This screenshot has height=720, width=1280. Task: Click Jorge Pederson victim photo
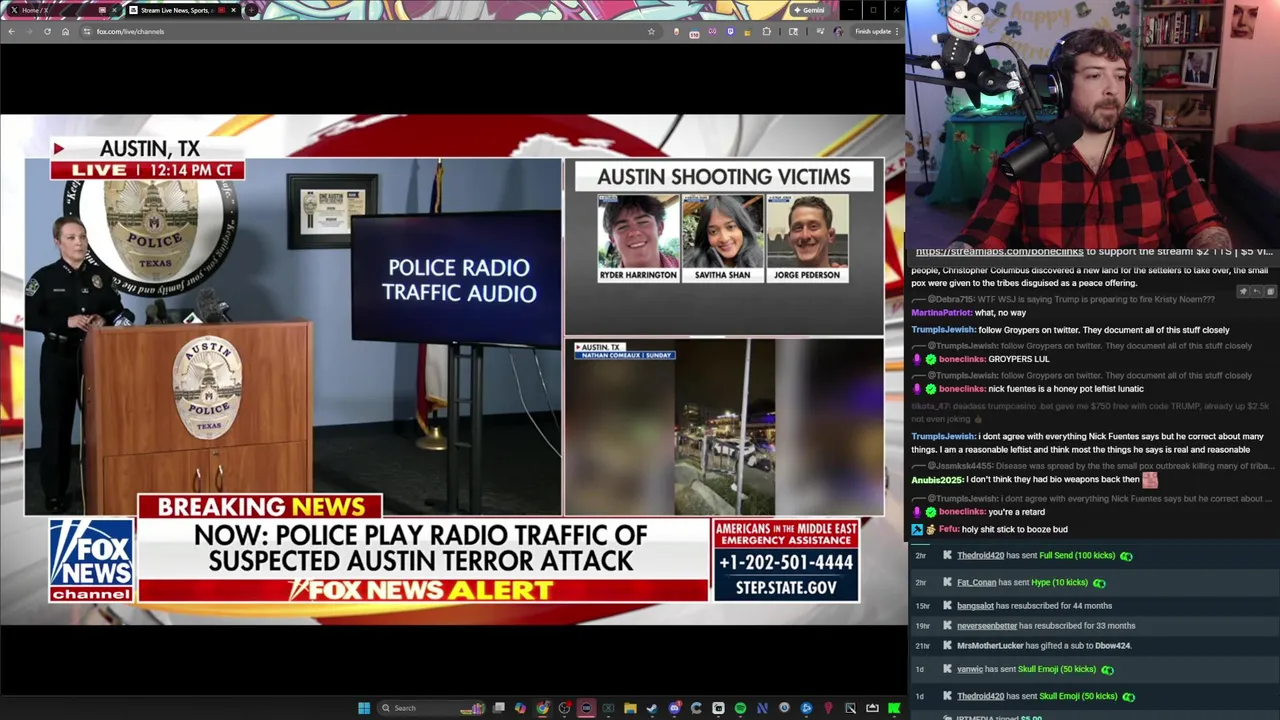(807, 230)
